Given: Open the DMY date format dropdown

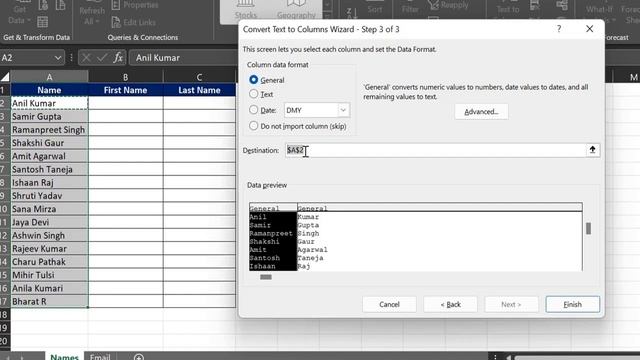Looking at the screenshot, I should click(x=343, y=110).
